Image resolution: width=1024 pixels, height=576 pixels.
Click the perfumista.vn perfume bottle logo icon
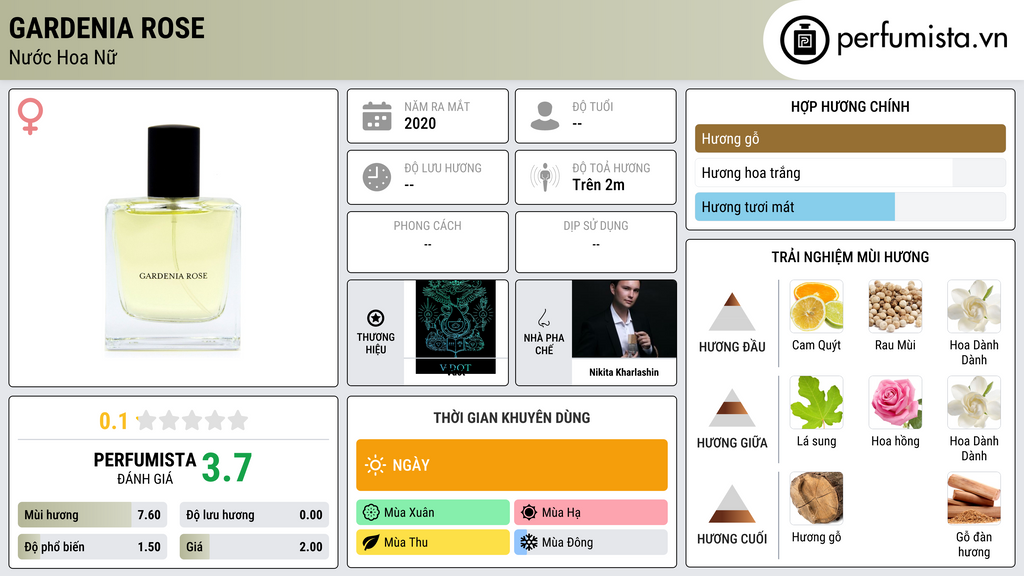click(804, 40)
